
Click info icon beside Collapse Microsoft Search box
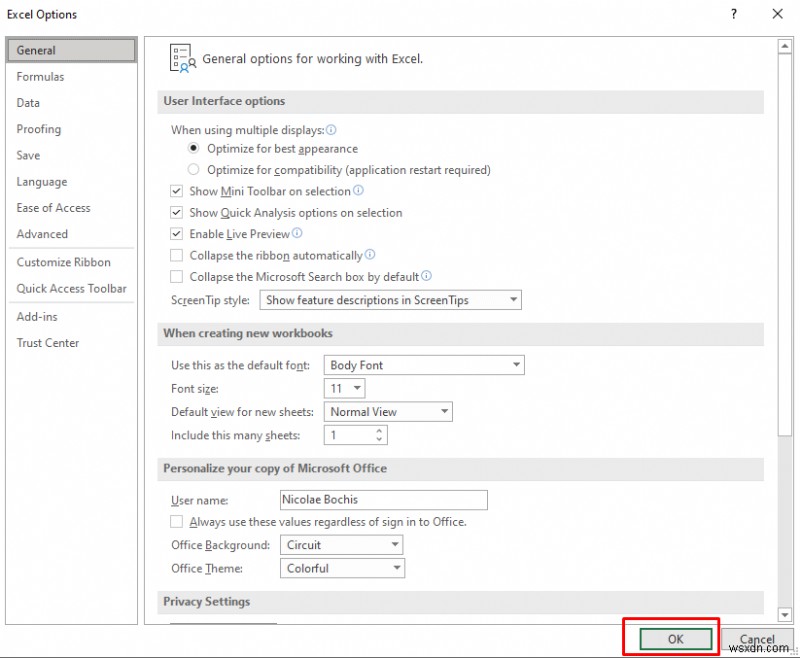coord(427,275)
